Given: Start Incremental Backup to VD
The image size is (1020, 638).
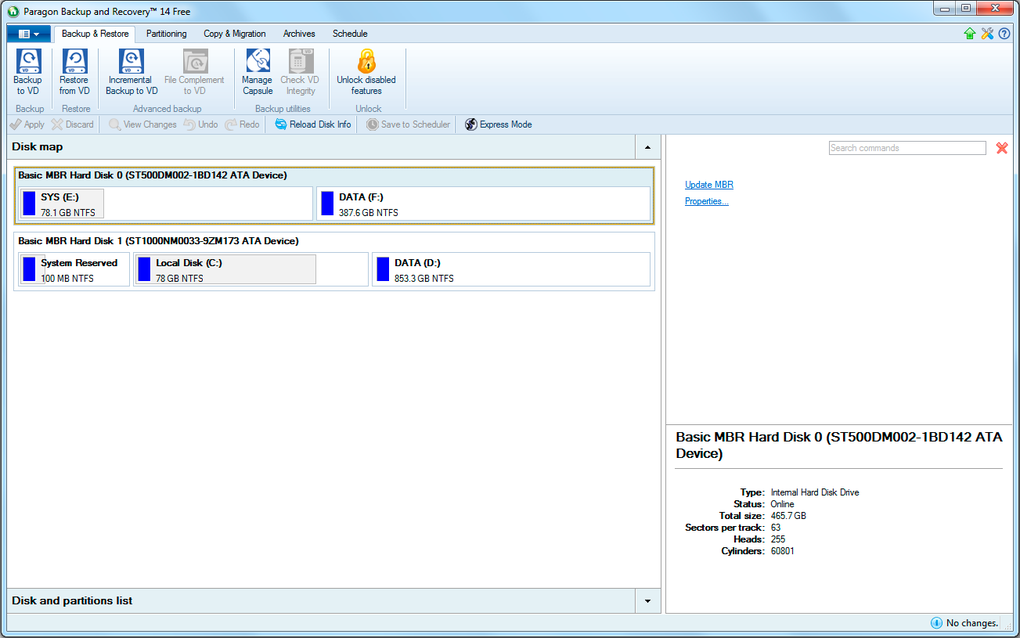Looking at the screenshot, I should coord(131,72).
